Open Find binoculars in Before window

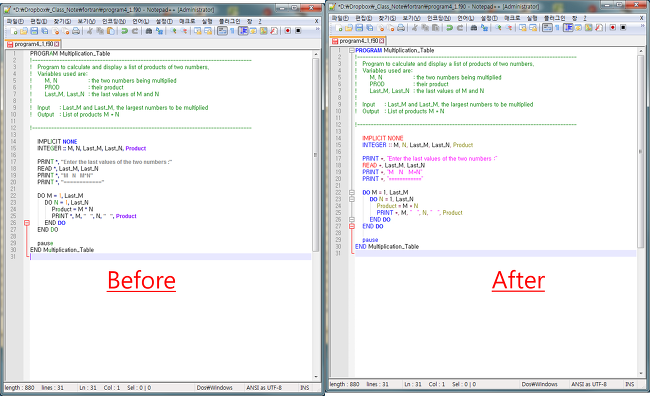[149, 31]
